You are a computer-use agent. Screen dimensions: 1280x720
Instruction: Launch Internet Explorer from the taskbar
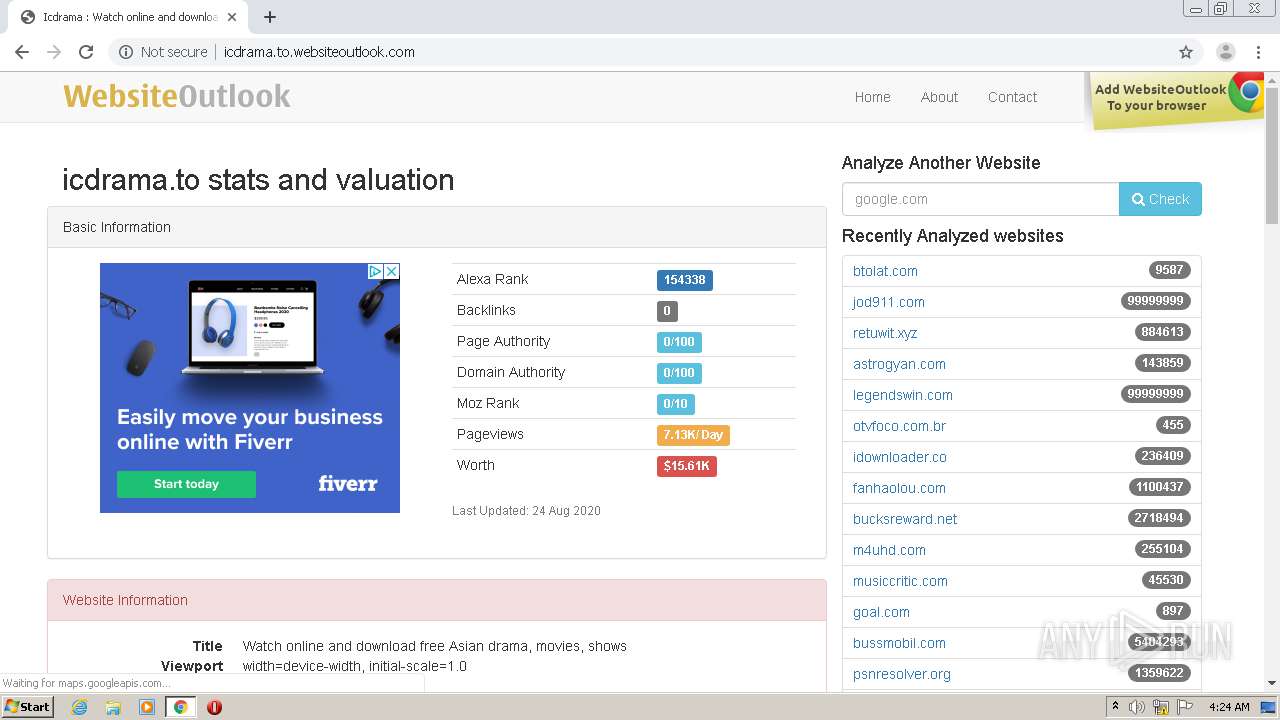point(79,707)
